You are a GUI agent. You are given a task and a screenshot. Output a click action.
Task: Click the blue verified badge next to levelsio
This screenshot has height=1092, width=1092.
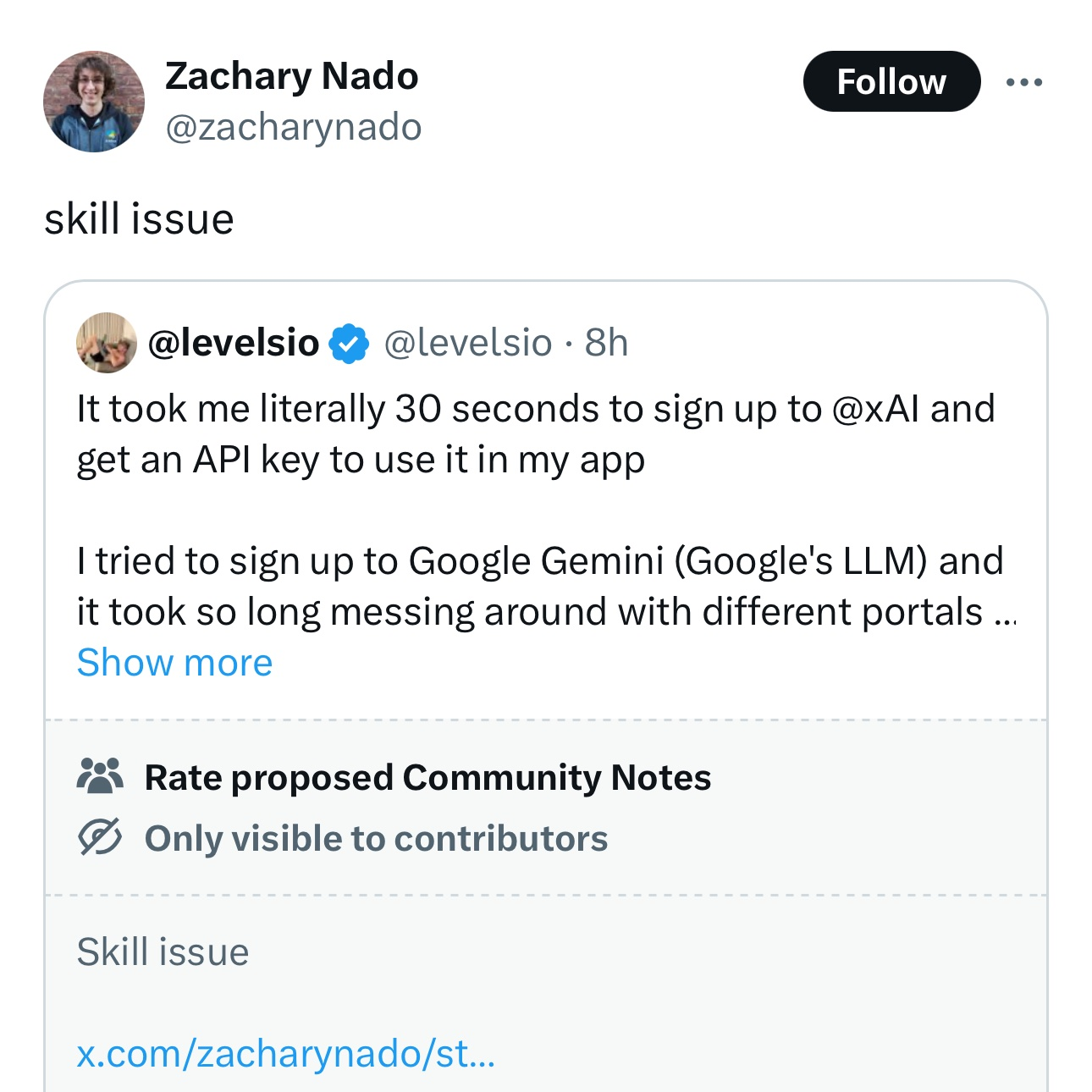pyautogui.click(x=349, y=344)
